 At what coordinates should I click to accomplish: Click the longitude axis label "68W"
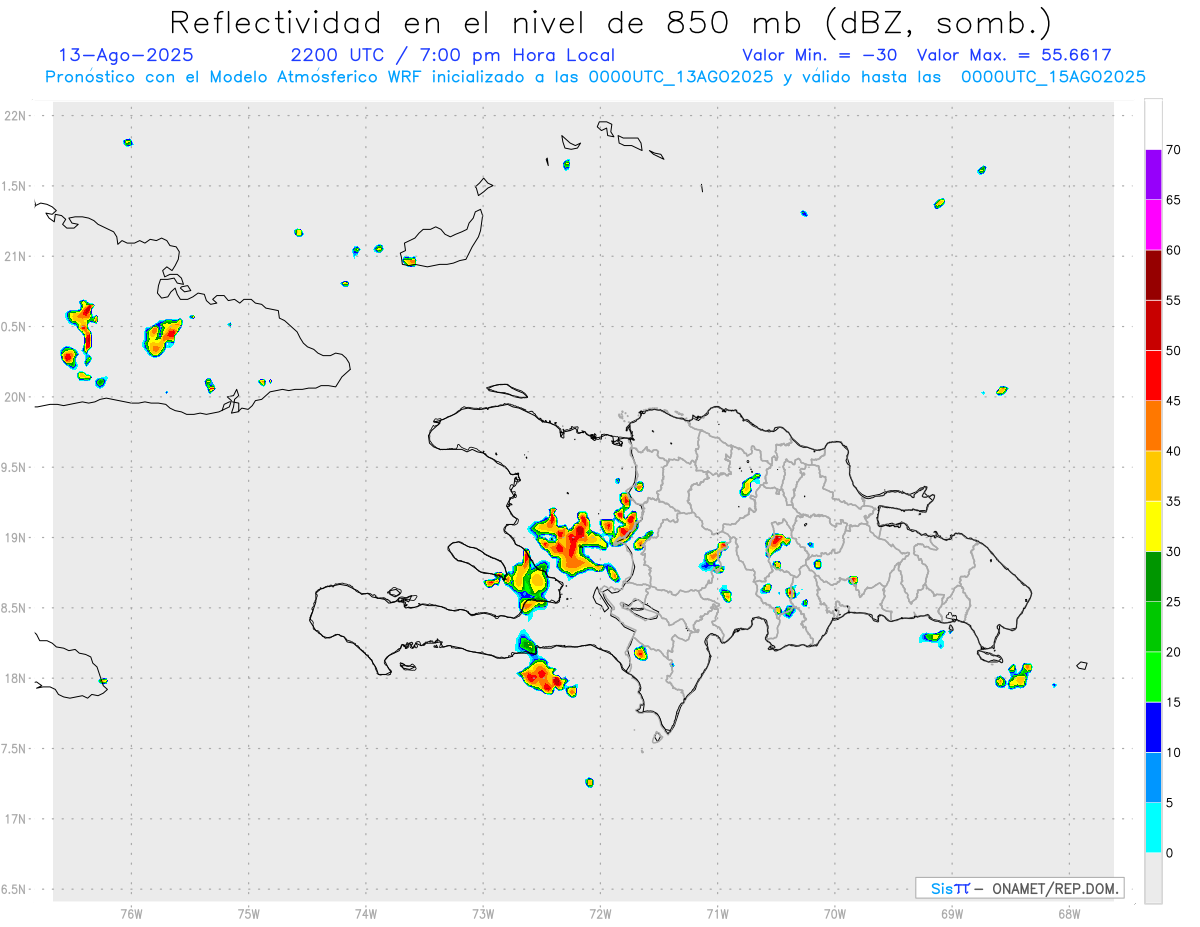[x=1069, y=913]
